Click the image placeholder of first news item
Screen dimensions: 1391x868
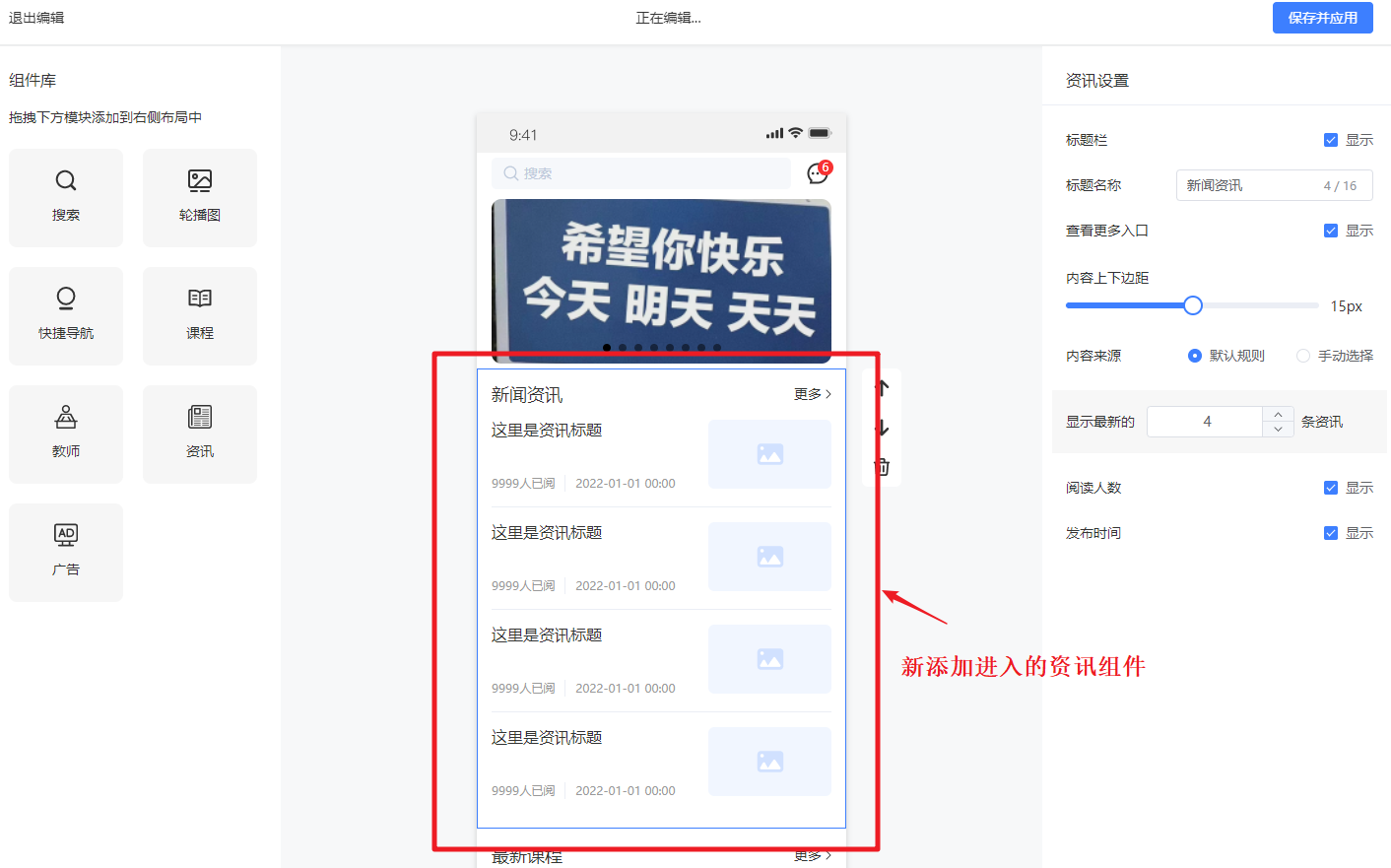pos(769,454)
